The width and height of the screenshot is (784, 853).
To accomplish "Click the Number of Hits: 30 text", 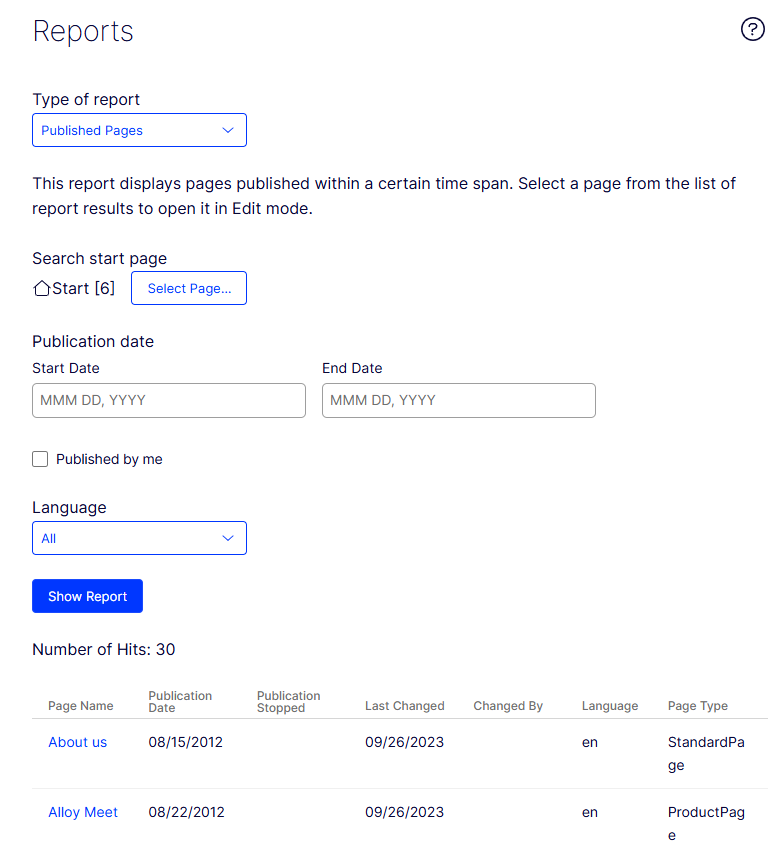I will coord(103,649).
